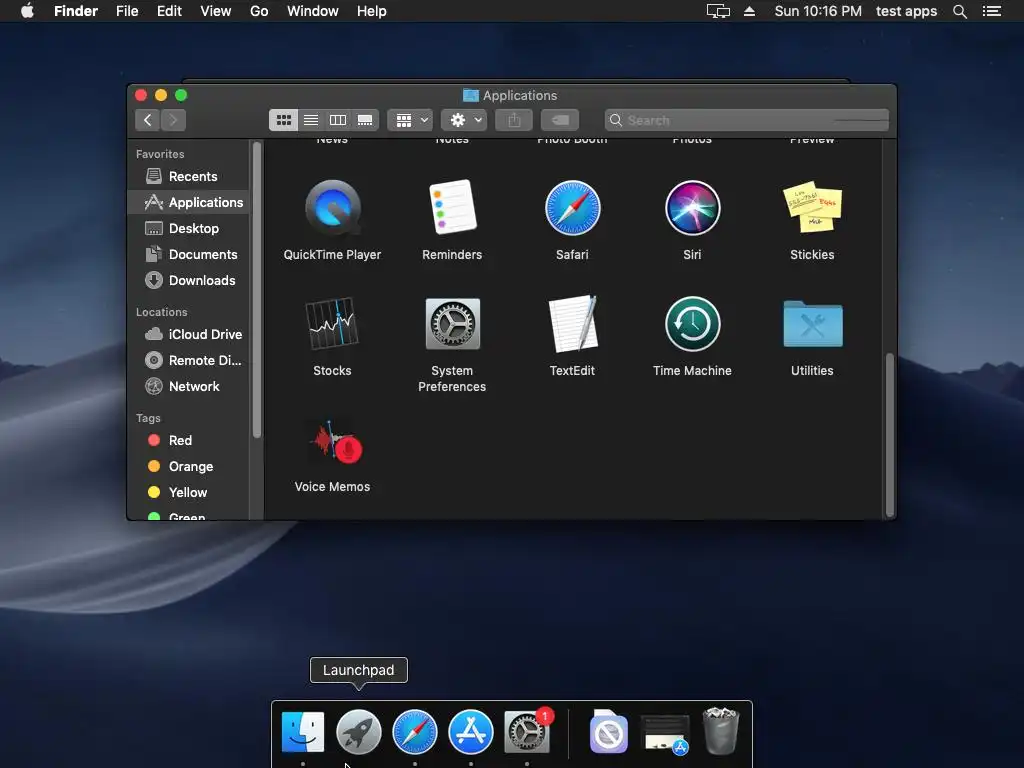Click the Edit Tags toolbar button
The image size is (1024, 768).
560,120
